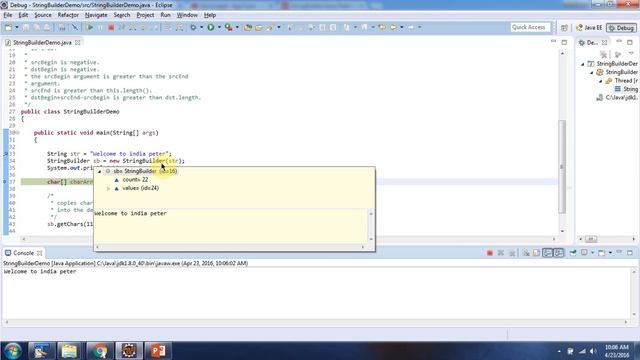This screenshot has height=360, width=640.
Task: Open the Project menu
Action: [x=145, y=15]
